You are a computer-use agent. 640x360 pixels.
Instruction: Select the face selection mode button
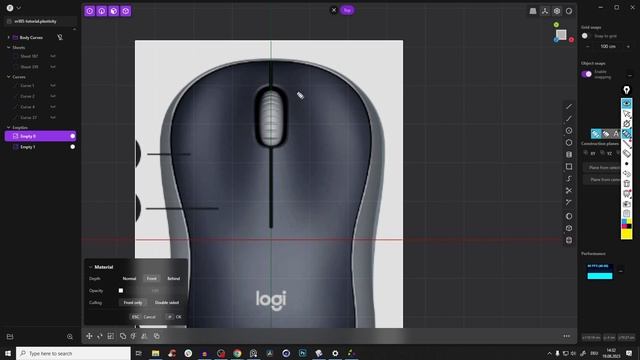point(114,11)
